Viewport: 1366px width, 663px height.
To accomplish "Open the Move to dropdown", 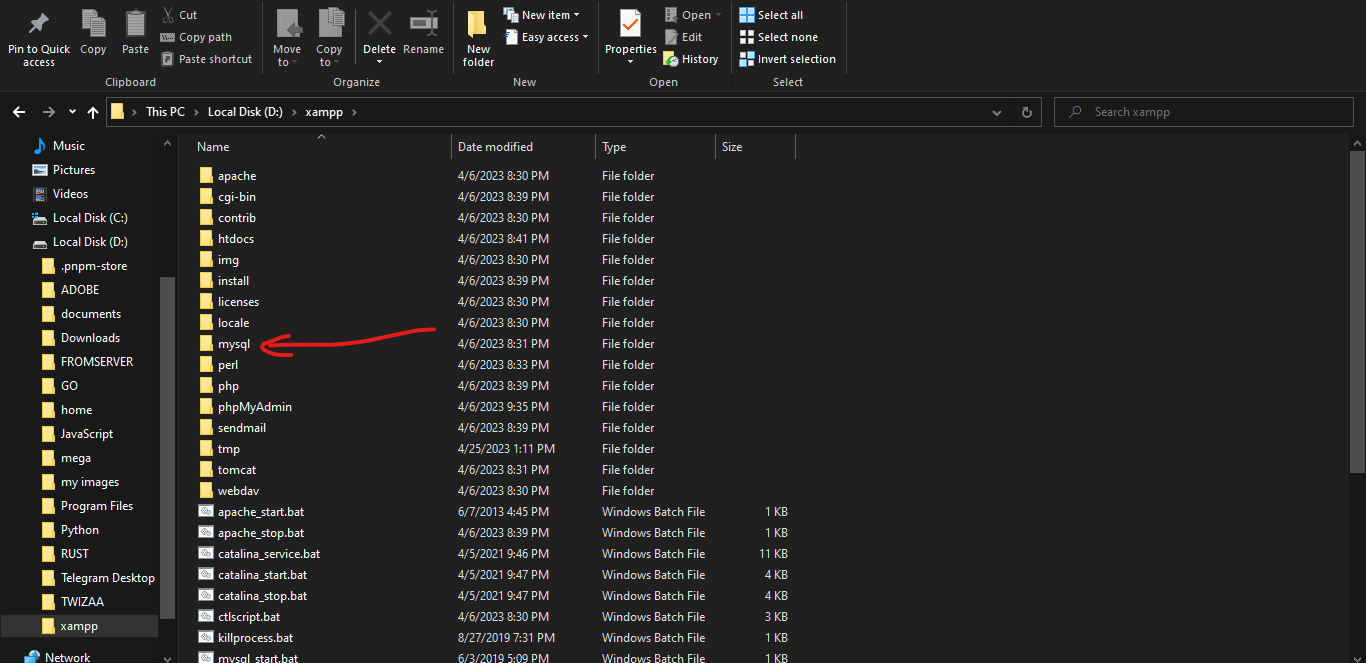I will pyautogui.click(x=287, y=38).
